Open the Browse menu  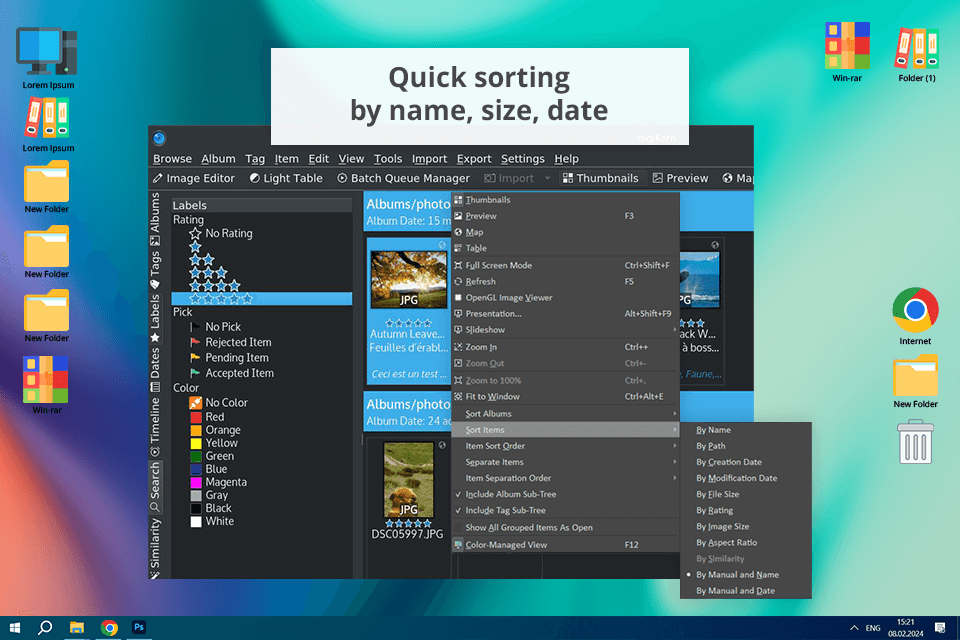[x=172, y=159]
